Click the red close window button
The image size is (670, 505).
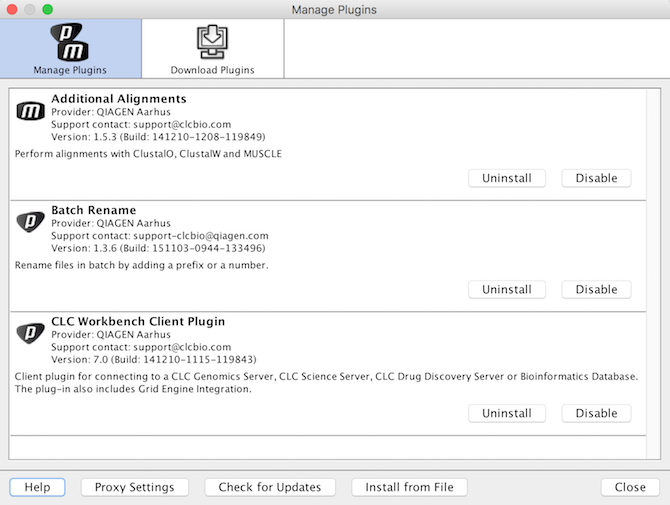[12, 9]
